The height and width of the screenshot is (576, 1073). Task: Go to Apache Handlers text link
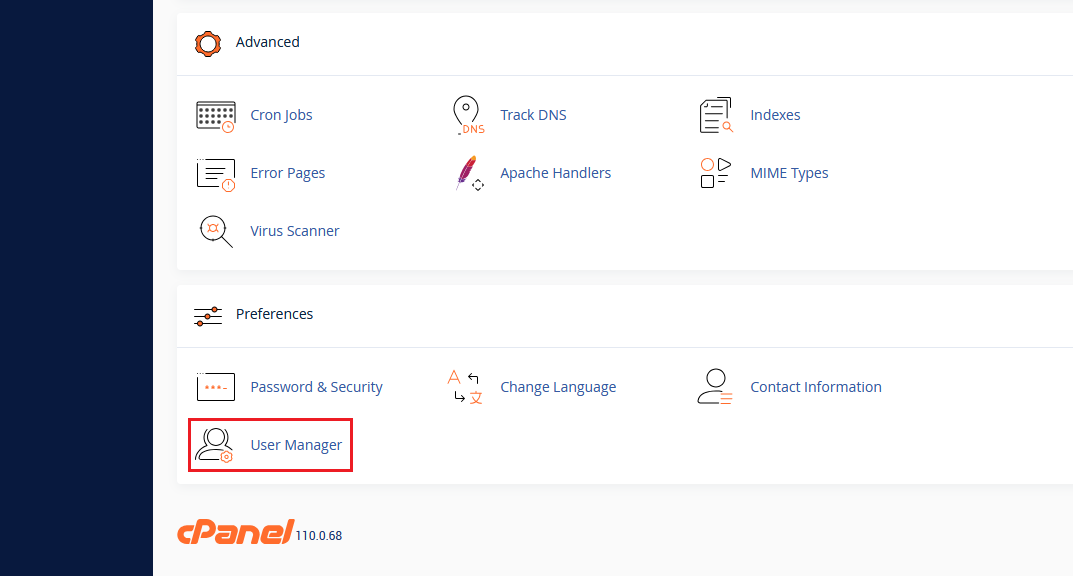tap(555, 173)
